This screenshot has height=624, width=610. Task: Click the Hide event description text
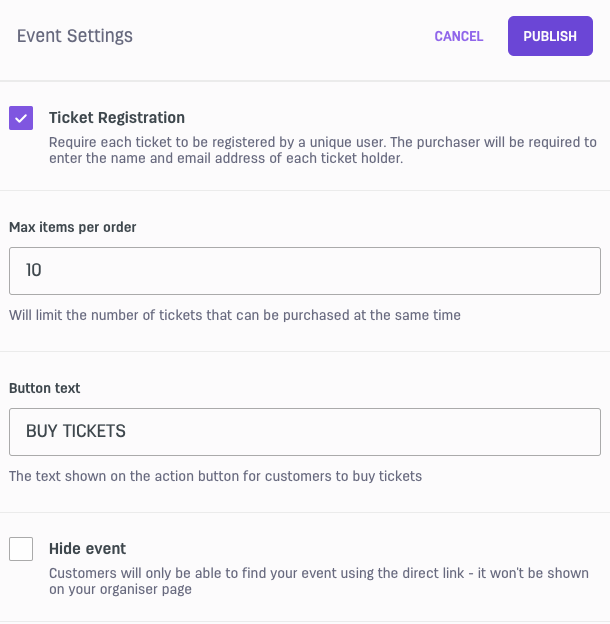(319, 581)
